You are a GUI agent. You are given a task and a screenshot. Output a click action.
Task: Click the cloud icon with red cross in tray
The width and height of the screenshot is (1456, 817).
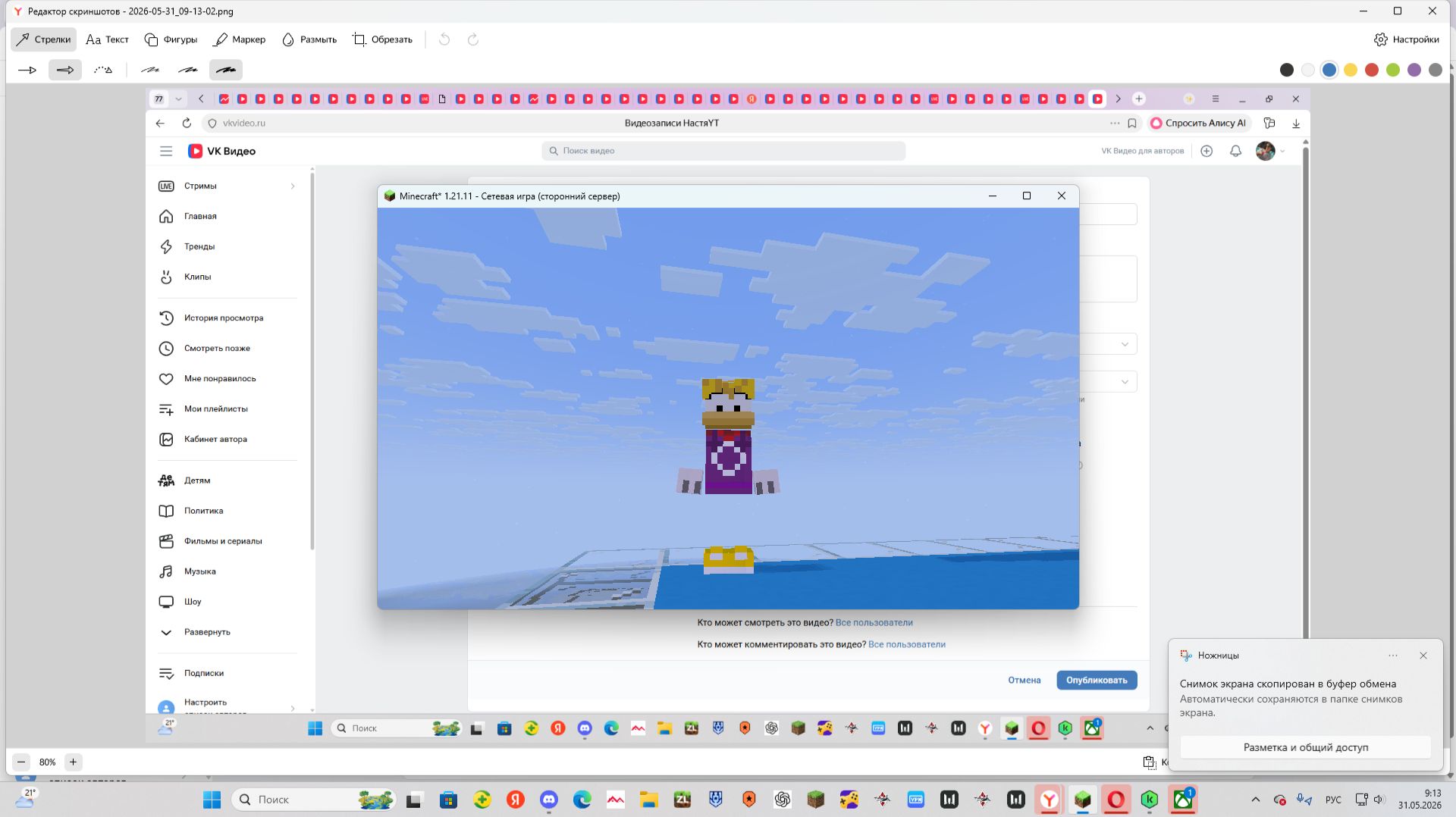[1280, 800]
